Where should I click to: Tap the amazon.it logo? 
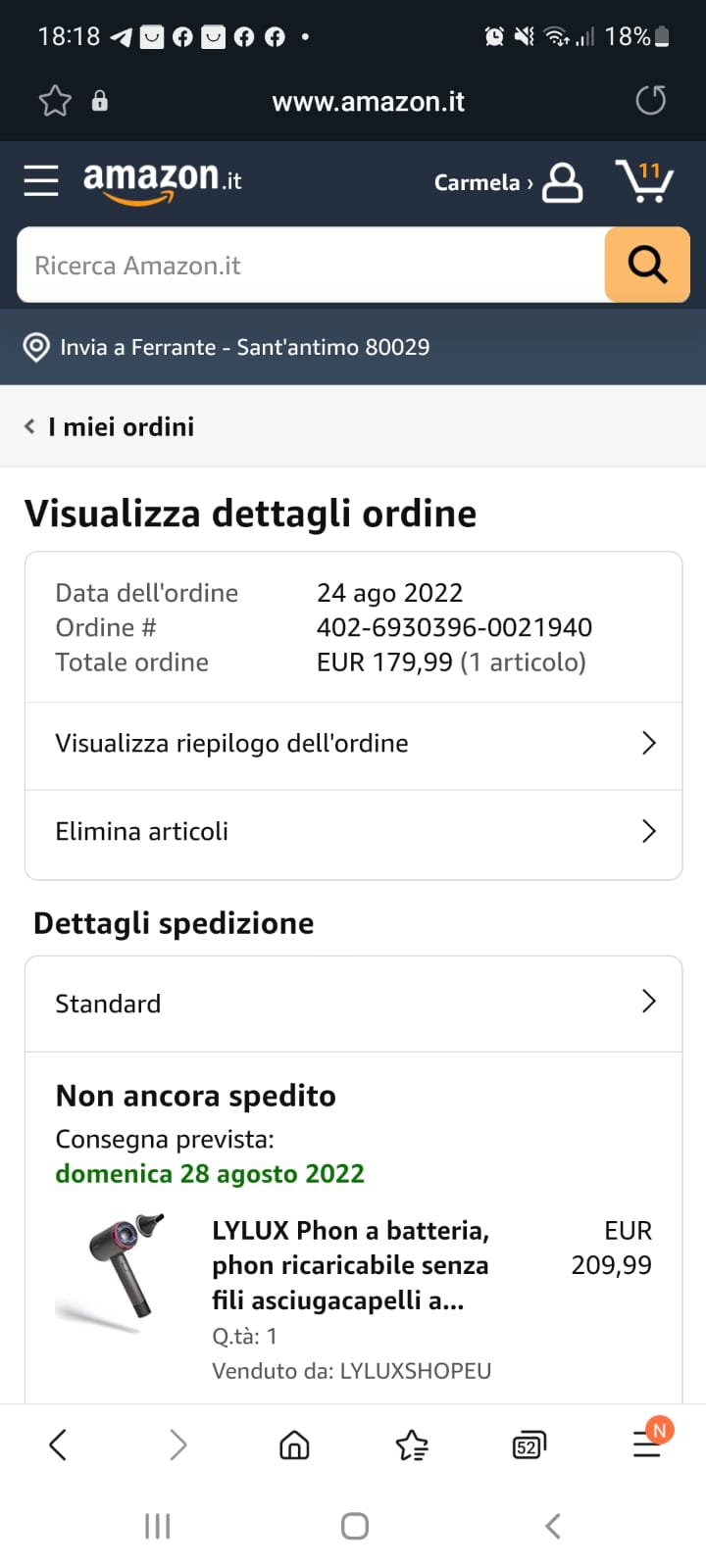(x=162, y=181)
